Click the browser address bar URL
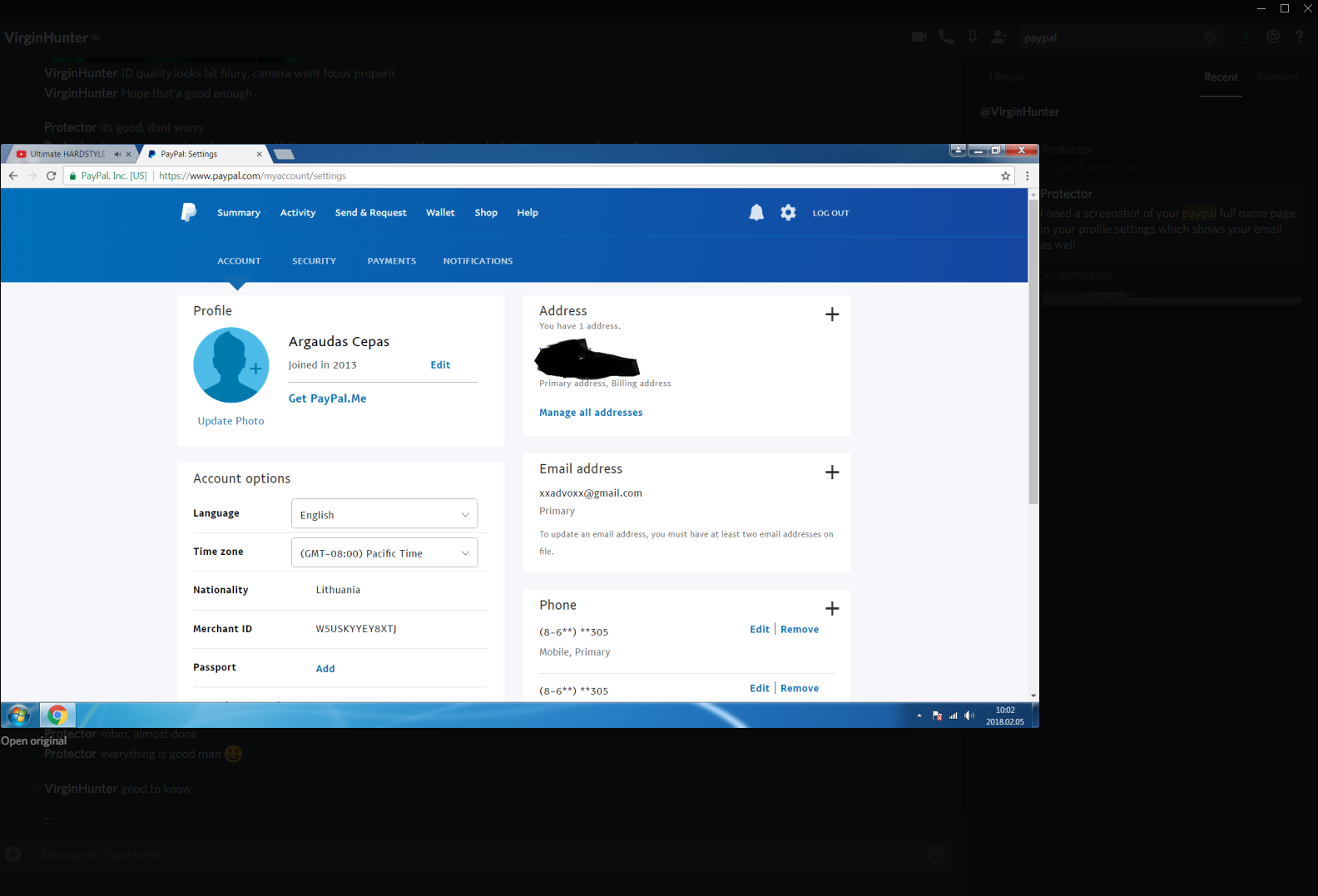The width and height of the screenshot is (1318, 896). point(252,176)
